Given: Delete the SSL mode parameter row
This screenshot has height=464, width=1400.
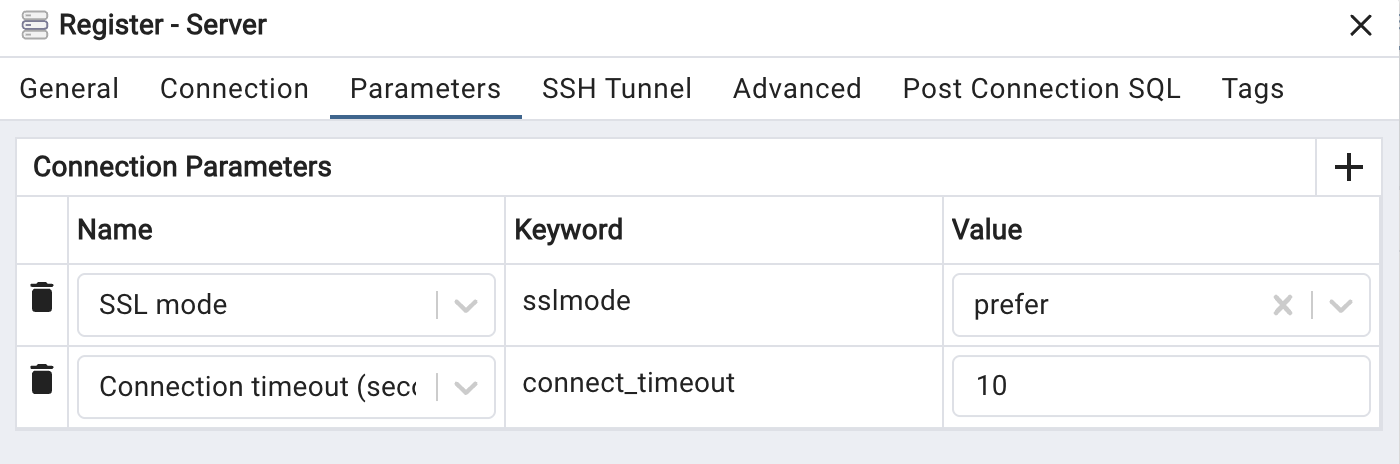Looking at the screenshot, I should point(41,297).
